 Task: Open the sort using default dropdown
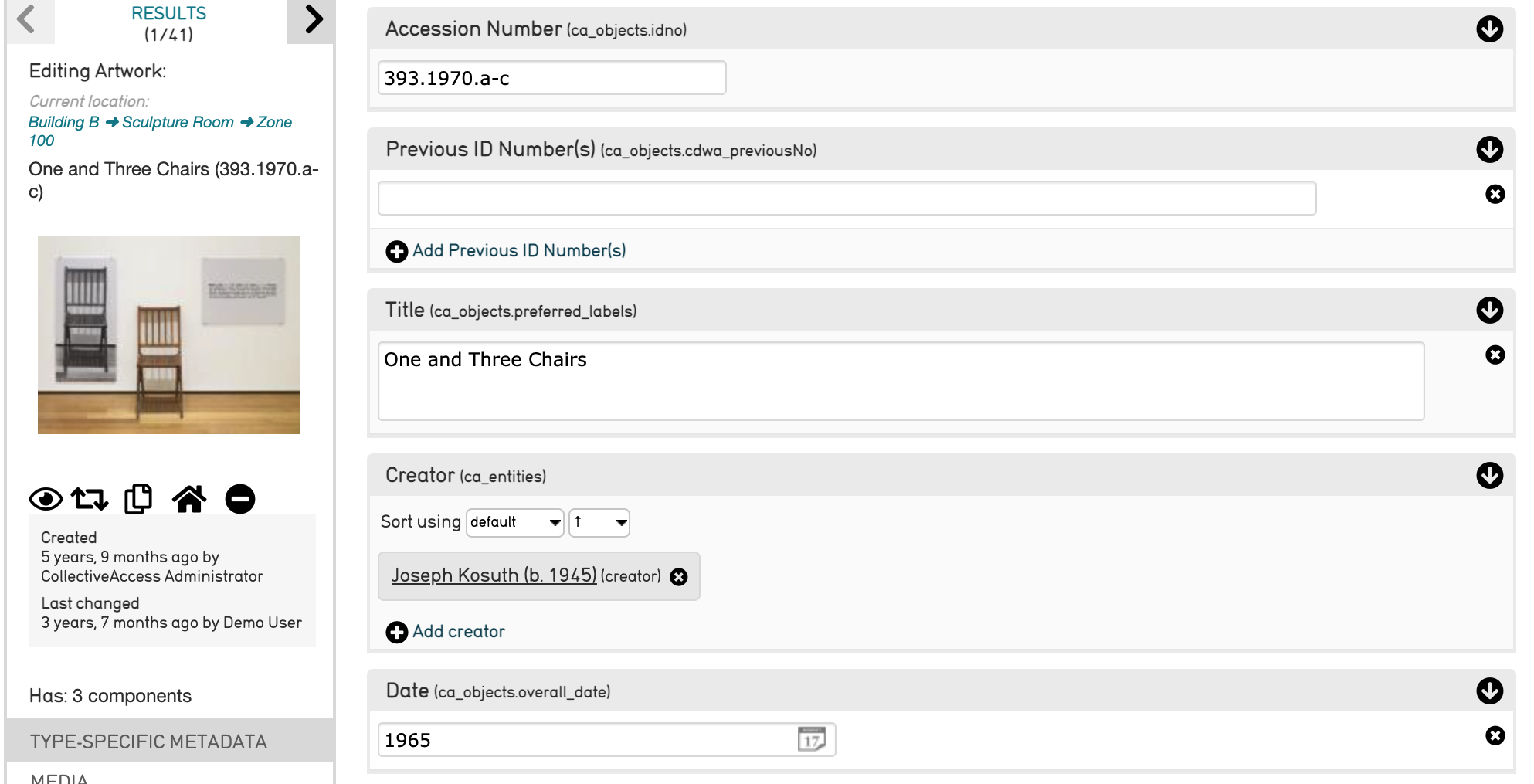click(515, 522)
